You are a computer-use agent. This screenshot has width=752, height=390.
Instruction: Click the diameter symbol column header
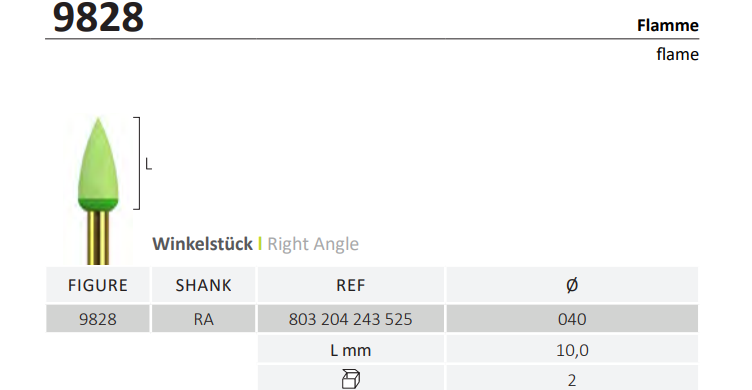pyautogui.click(x=572, y=285)
